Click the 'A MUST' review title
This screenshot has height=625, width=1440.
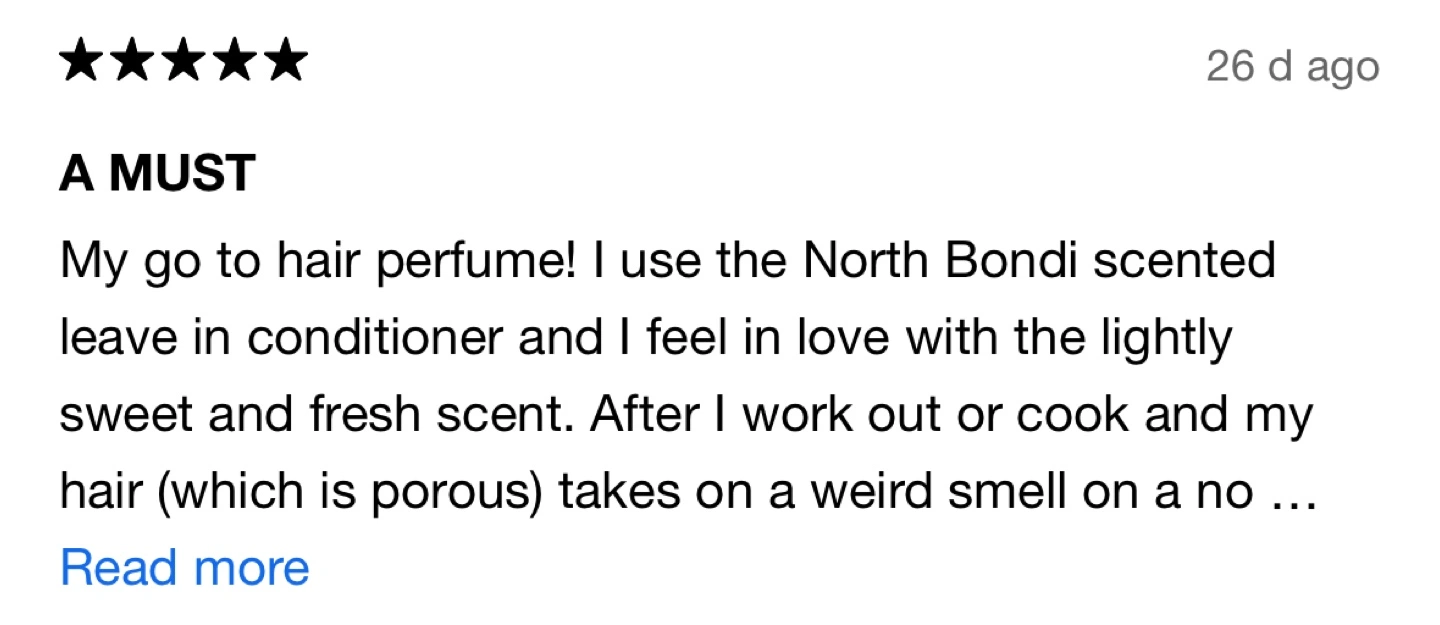pyautogui.click(x=158, y=174)
